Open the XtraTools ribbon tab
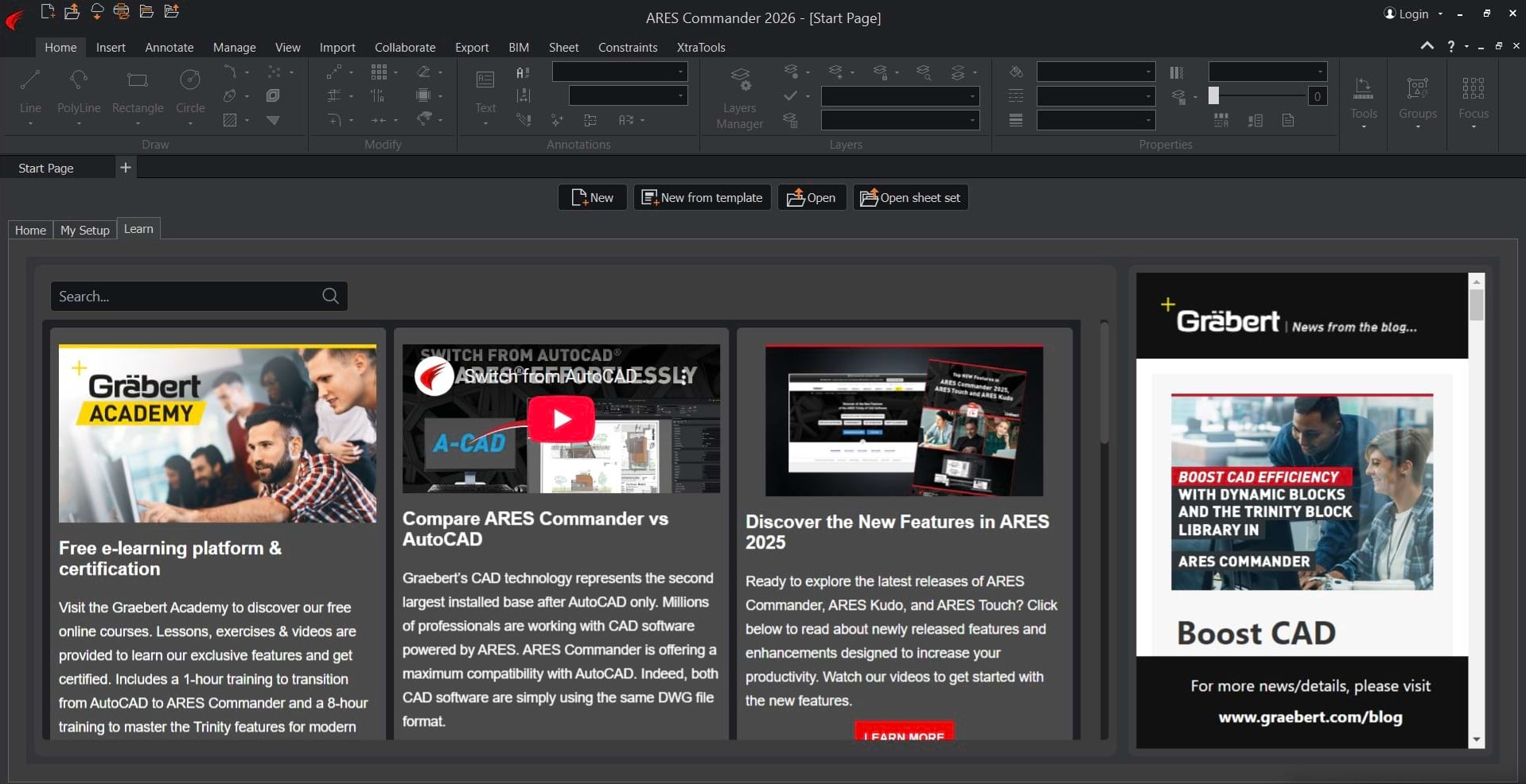The image size is (1526, 784). [x=701, y=47]
